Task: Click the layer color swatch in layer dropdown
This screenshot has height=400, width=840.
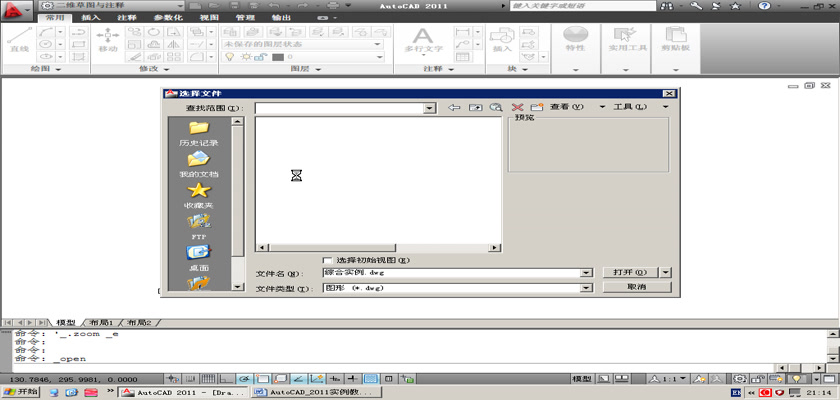Action: pyautogui.click(x=278, y=57)
